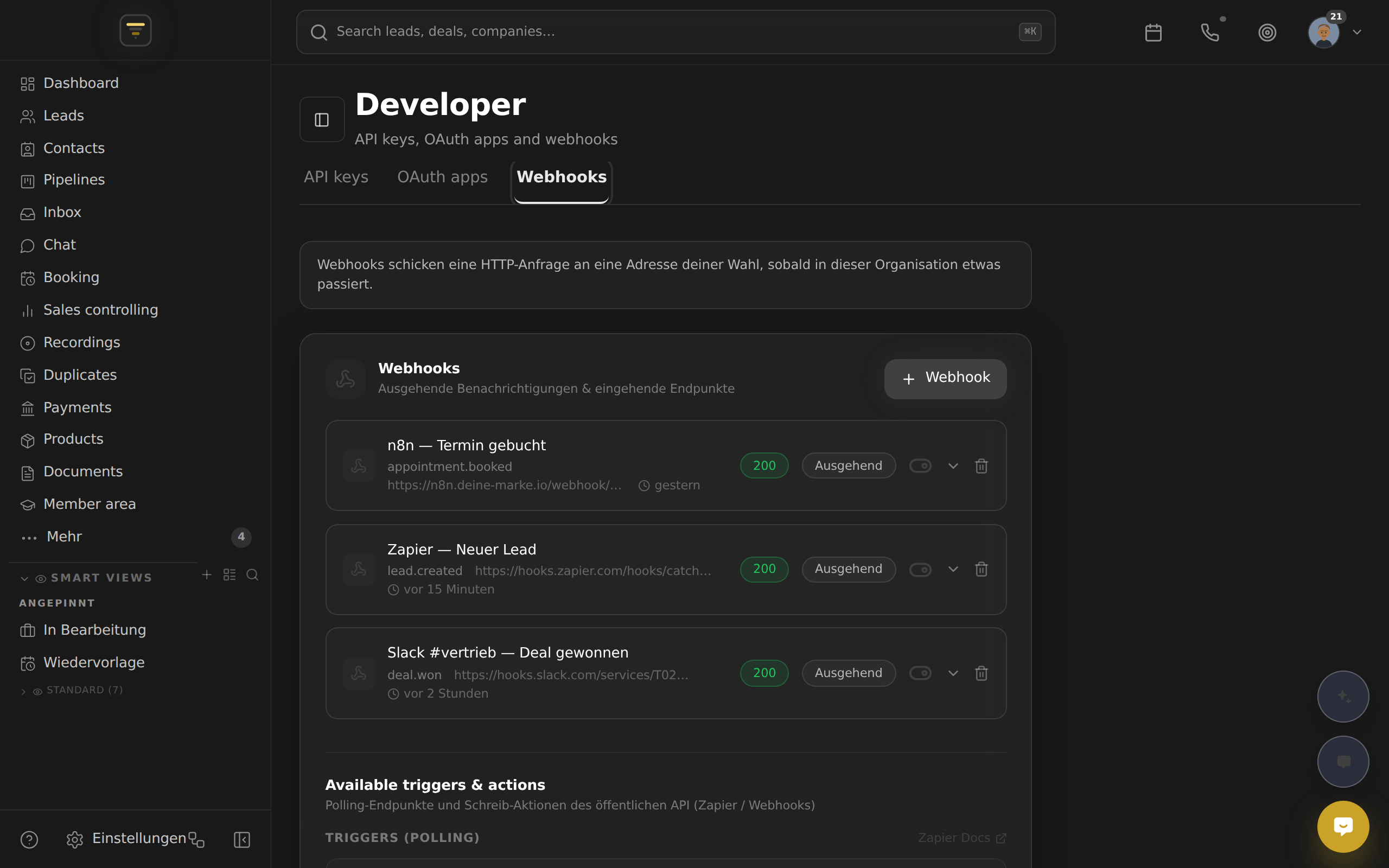Open Sales controlling

pos(136,310)
